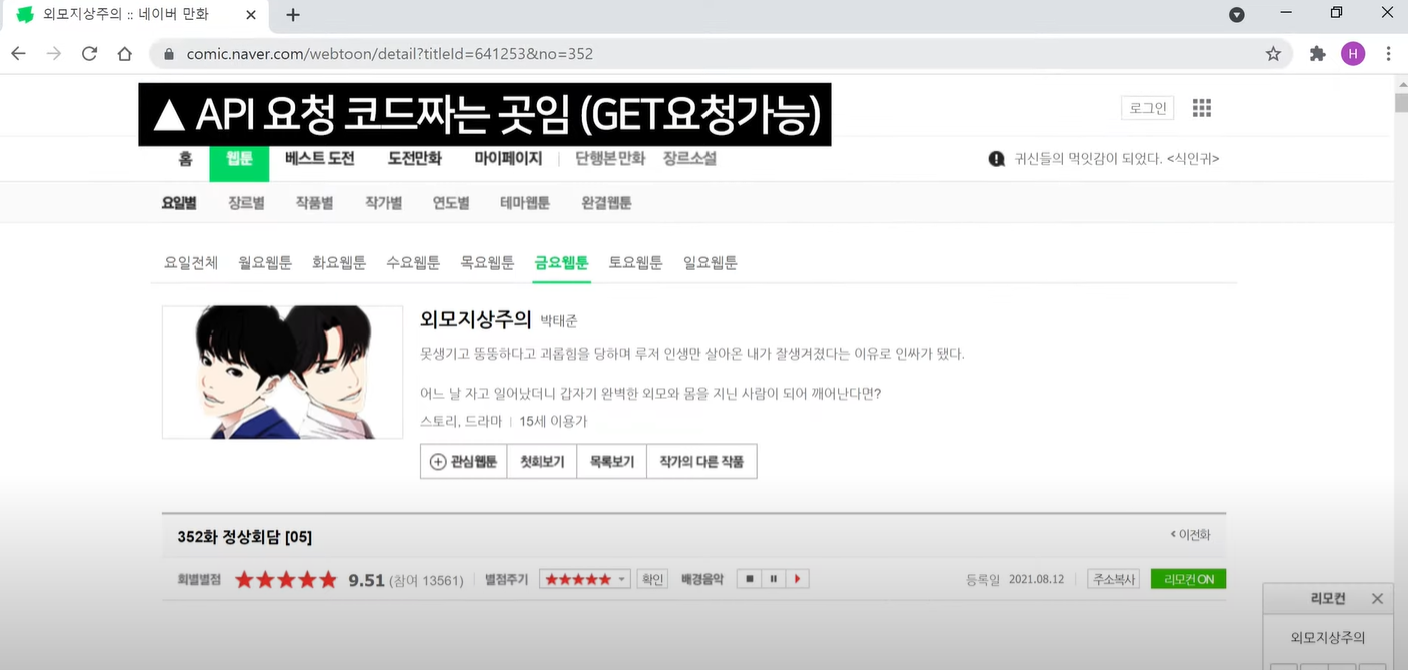Screen dimensions: 1408x670
Task: Click the browser forward arrow
Action: (54, 54)
